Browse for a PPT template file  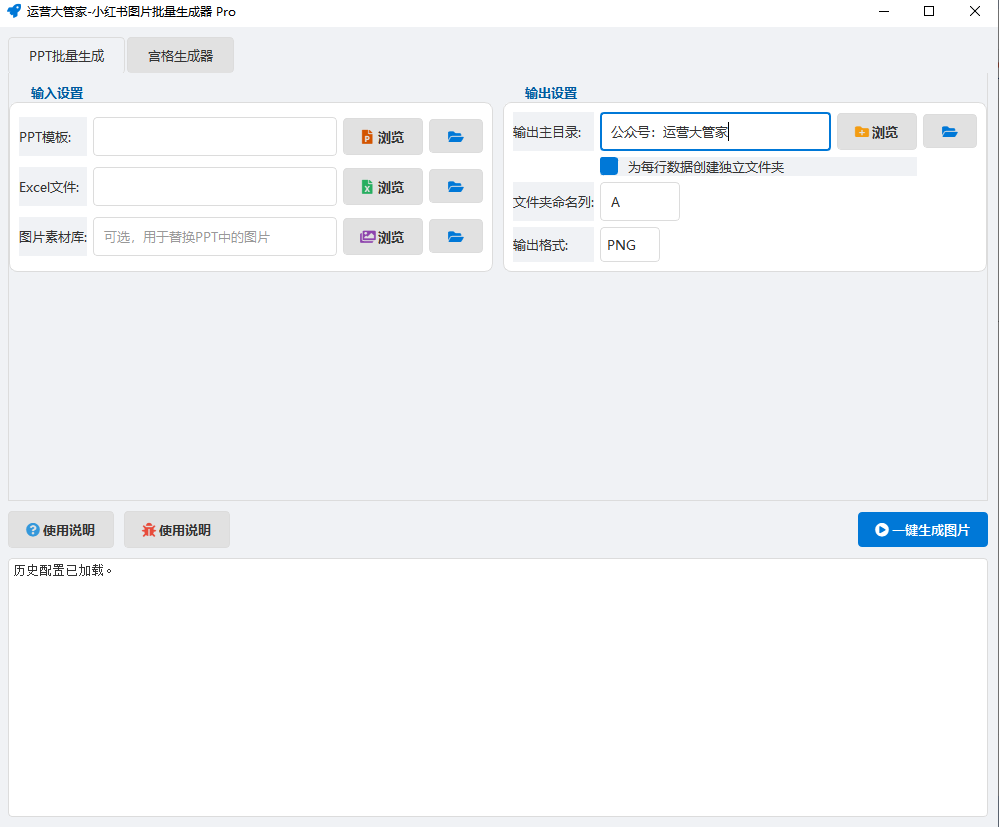(x=382, y=136)
